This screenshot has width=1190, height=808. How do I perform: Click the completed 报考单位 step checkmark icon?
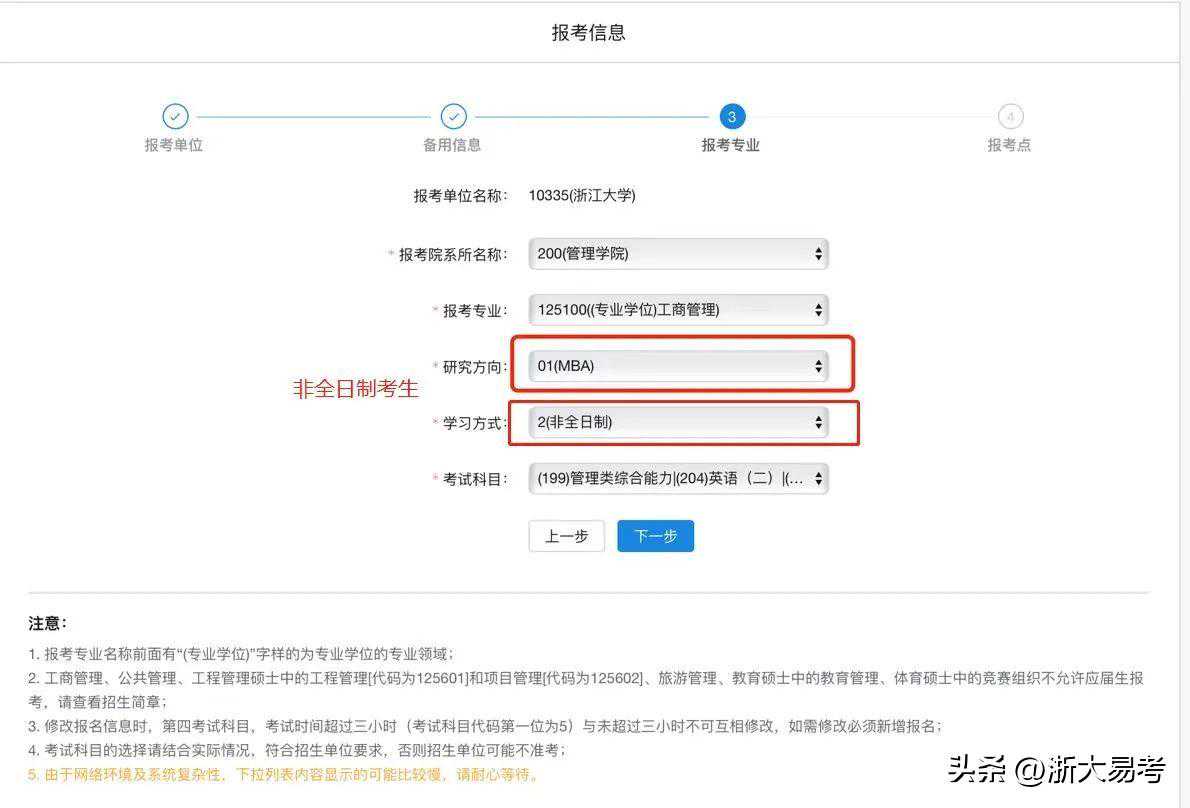pyautogui.click(x=175, y=117)
